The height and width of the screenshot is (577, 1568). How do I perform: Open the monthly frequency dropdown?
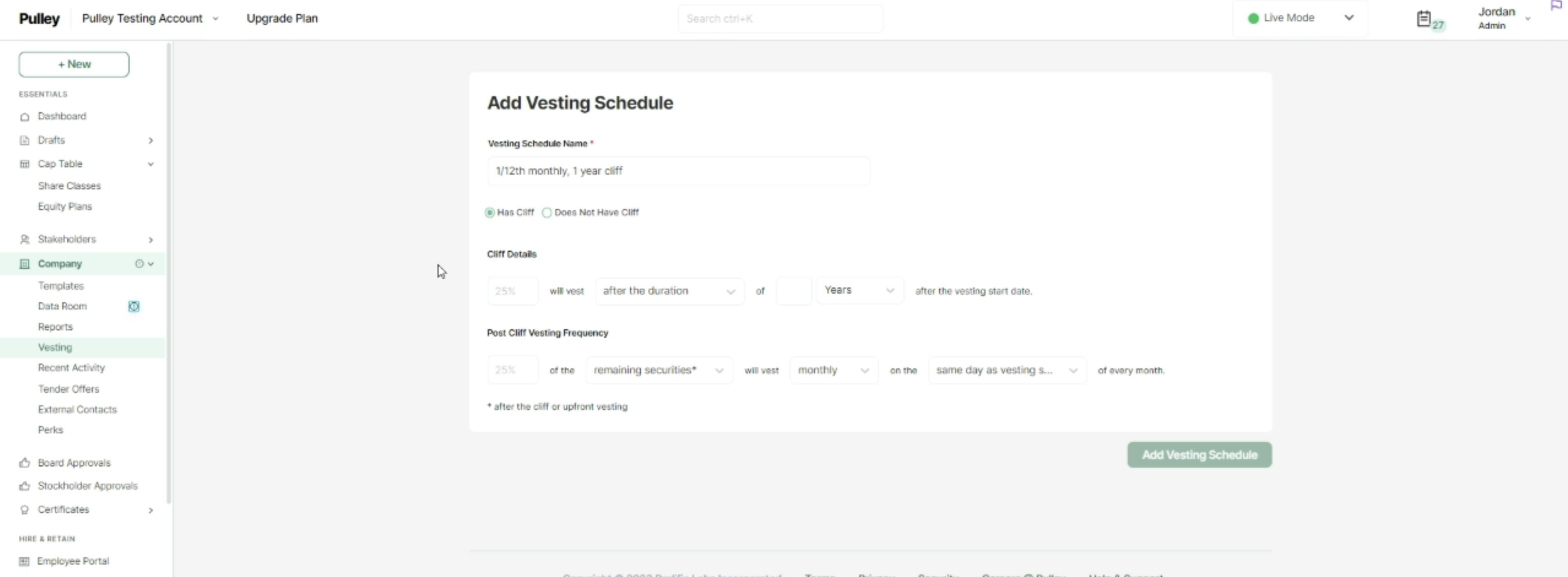pos(833,371)
